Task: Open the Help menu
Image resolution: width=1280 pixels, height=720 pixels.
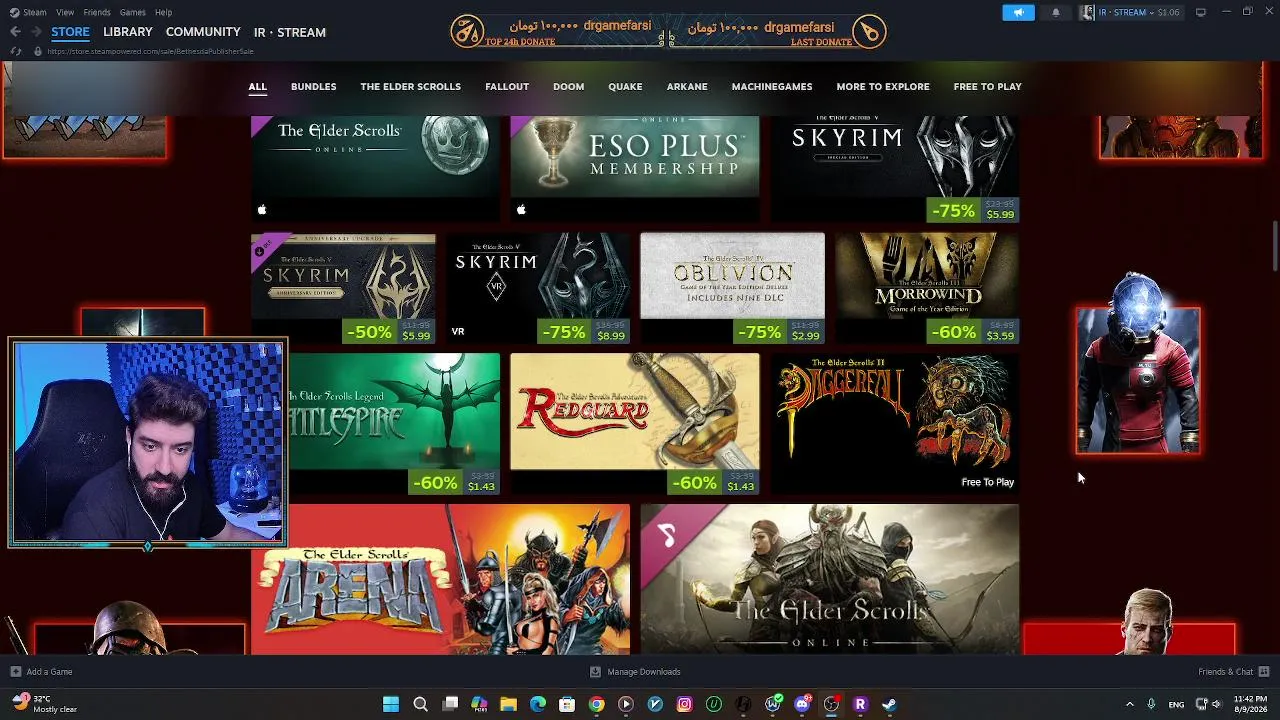Action: pos(163,12)
